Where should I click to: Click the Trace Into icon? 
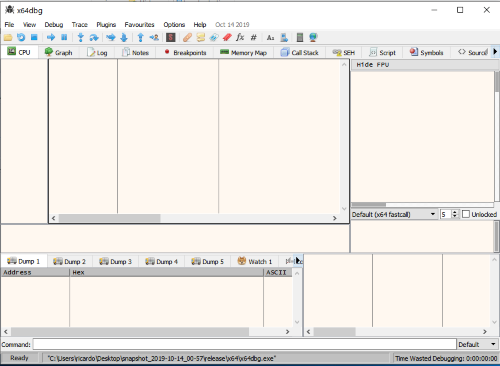click(111, 37)
